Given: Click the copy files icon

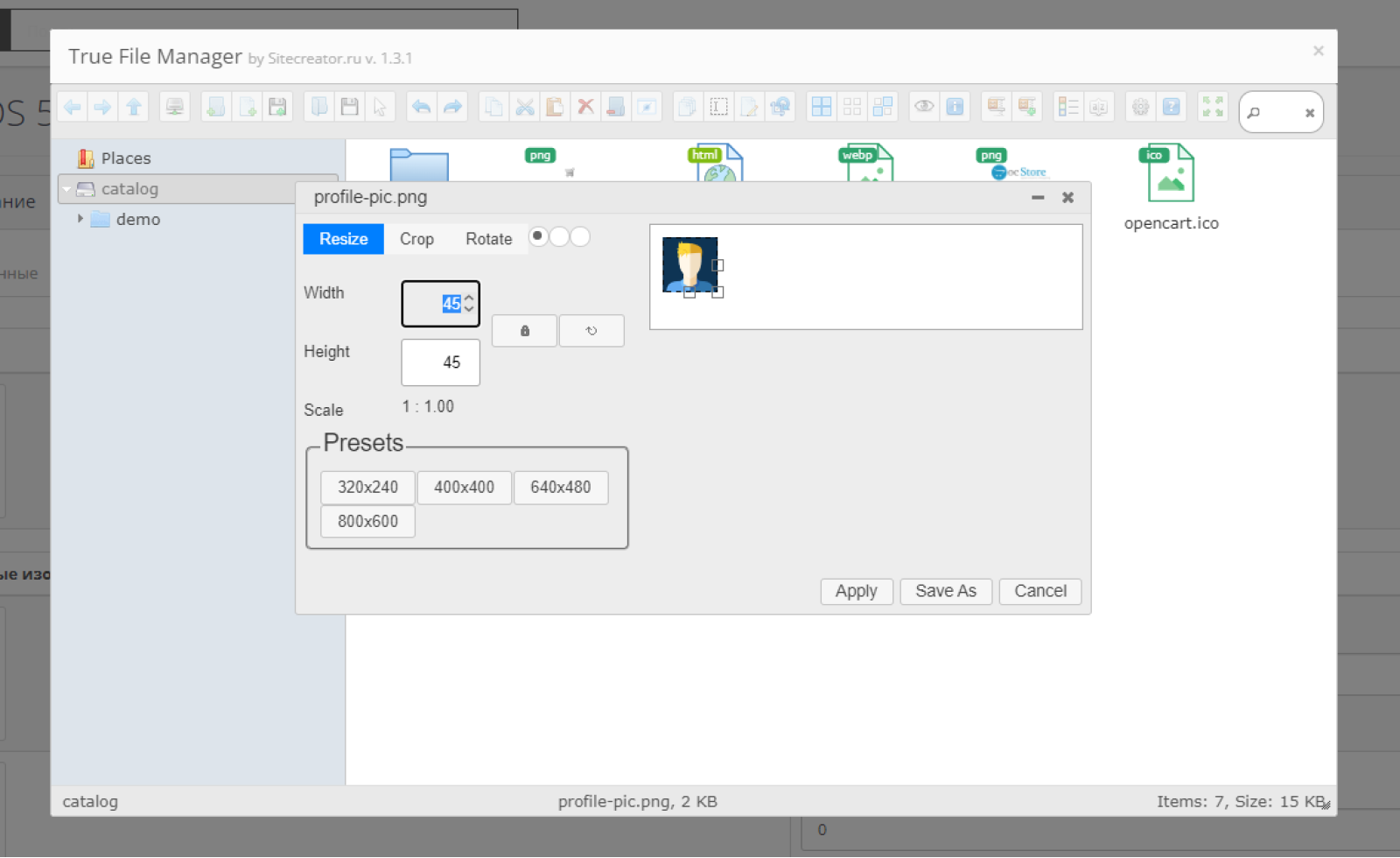Looking at the screenshot, I should coord(493,107).
